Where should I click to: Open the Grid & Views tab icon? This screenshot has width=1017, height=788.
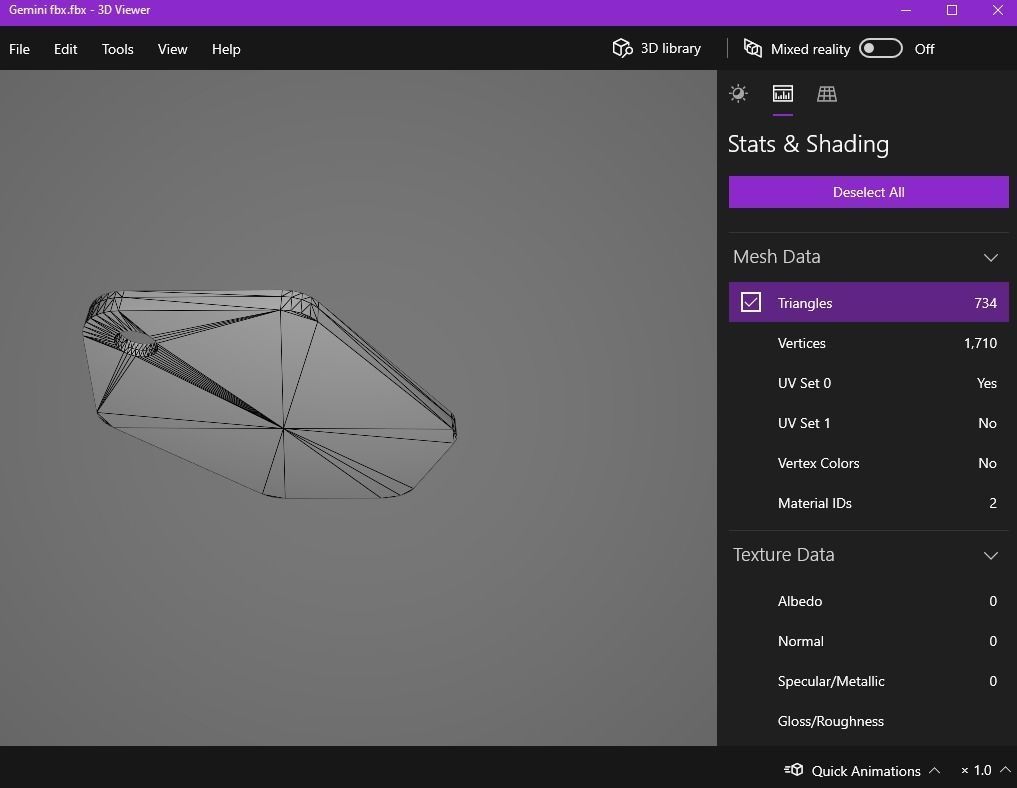tap(826, 93)
